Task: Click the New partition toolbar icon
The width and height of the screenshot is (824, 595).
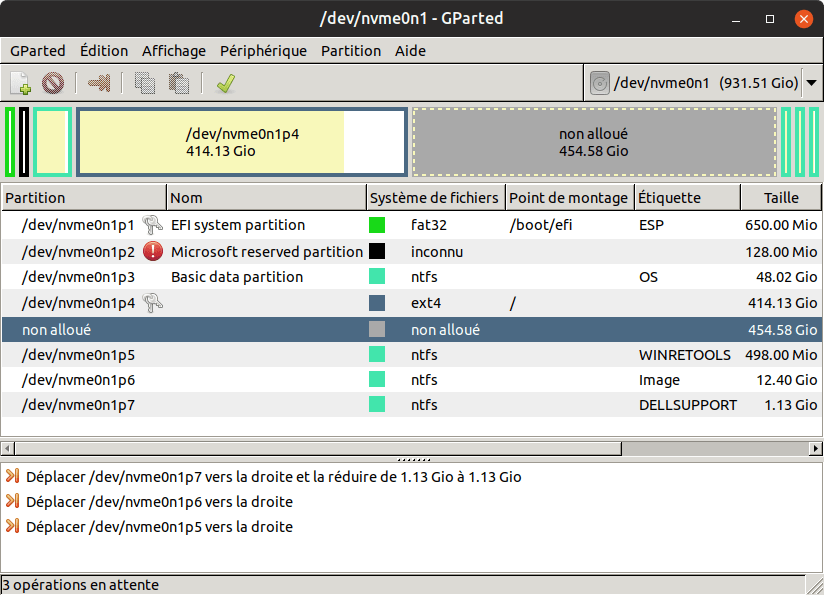Action: pyautogui.click(x=20, y=83)
